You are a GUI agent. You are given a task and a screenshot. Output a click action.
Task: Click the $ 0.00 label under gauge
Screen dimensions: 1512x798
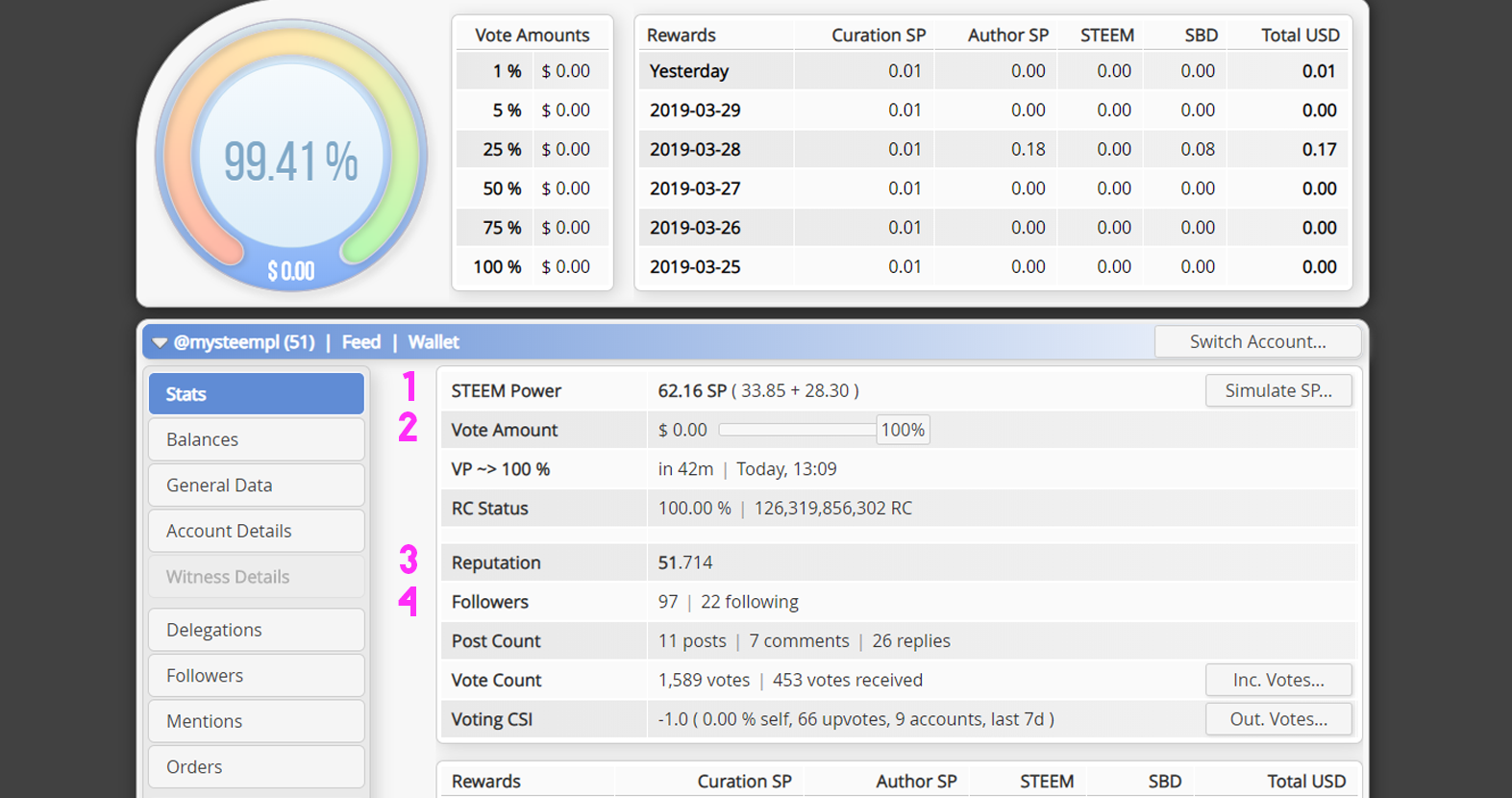click(291, 272)
